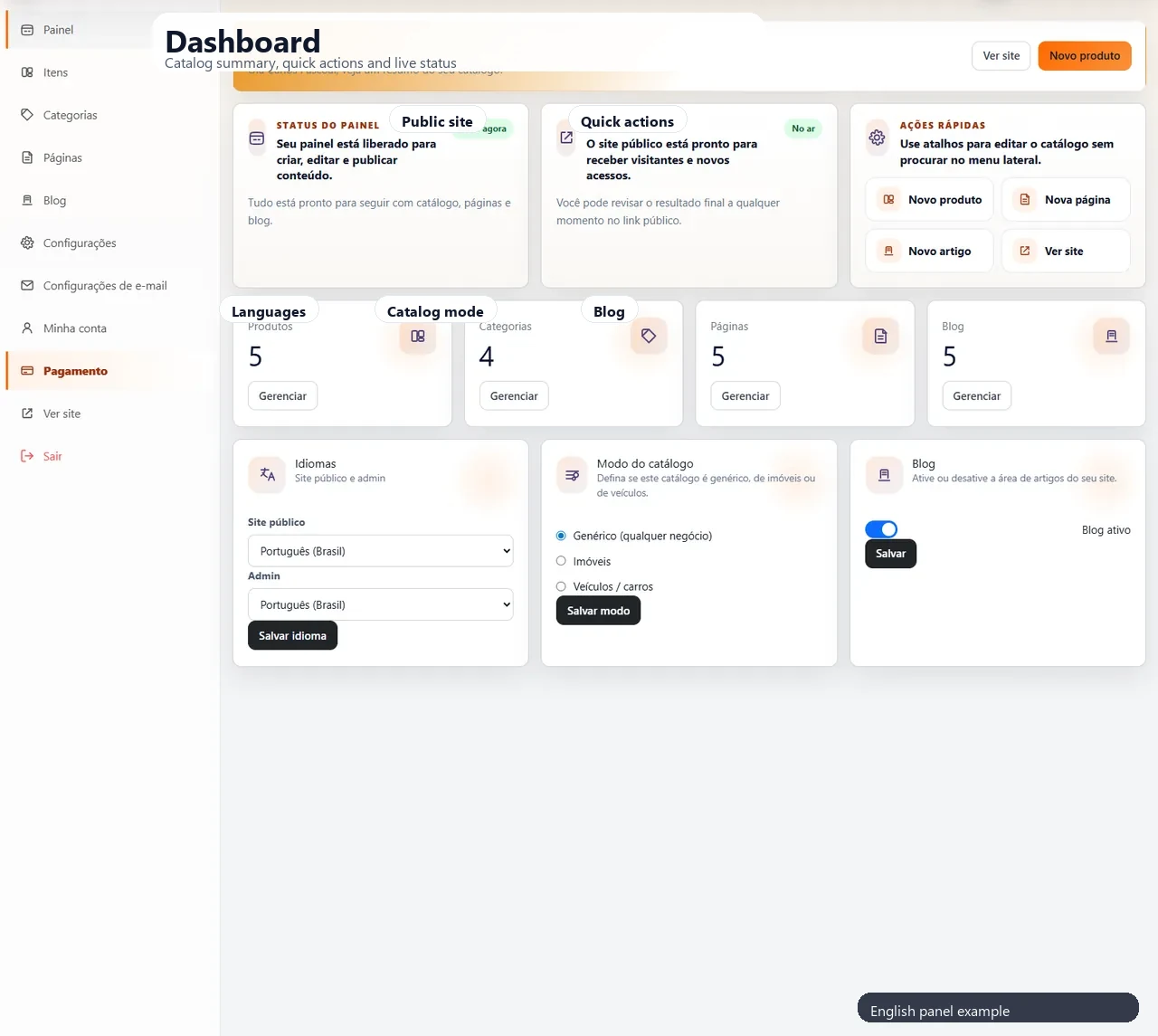Open Minha conta in the sidebar
Screen dimensions: 1158x1036
[x=110, y=328]
